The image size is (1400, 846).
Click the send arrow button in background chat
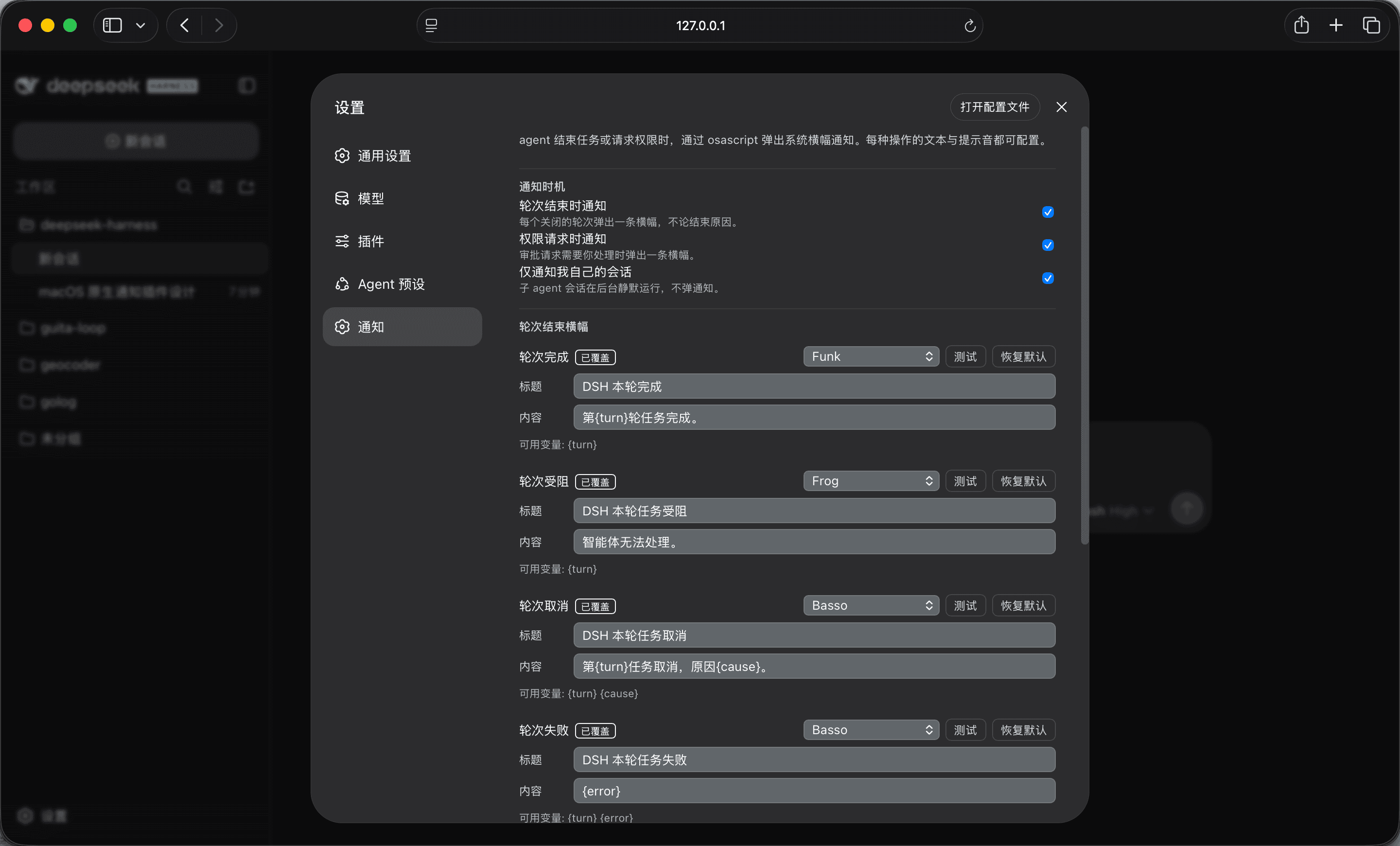[1187, 509]
